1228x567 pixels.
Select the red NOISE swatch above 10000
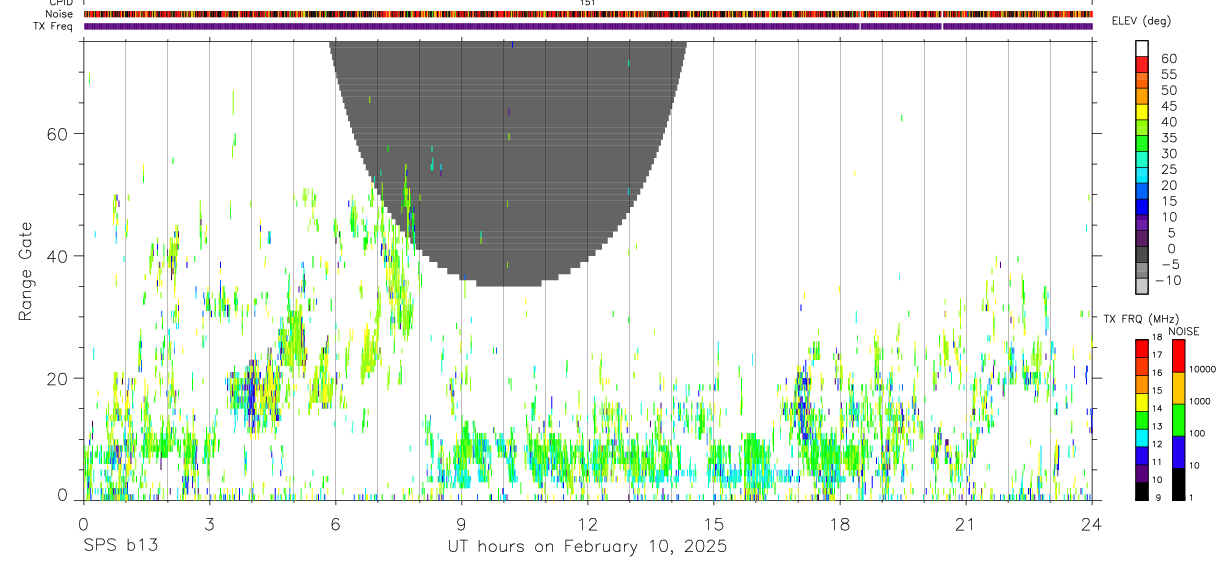coord(1178,355)
